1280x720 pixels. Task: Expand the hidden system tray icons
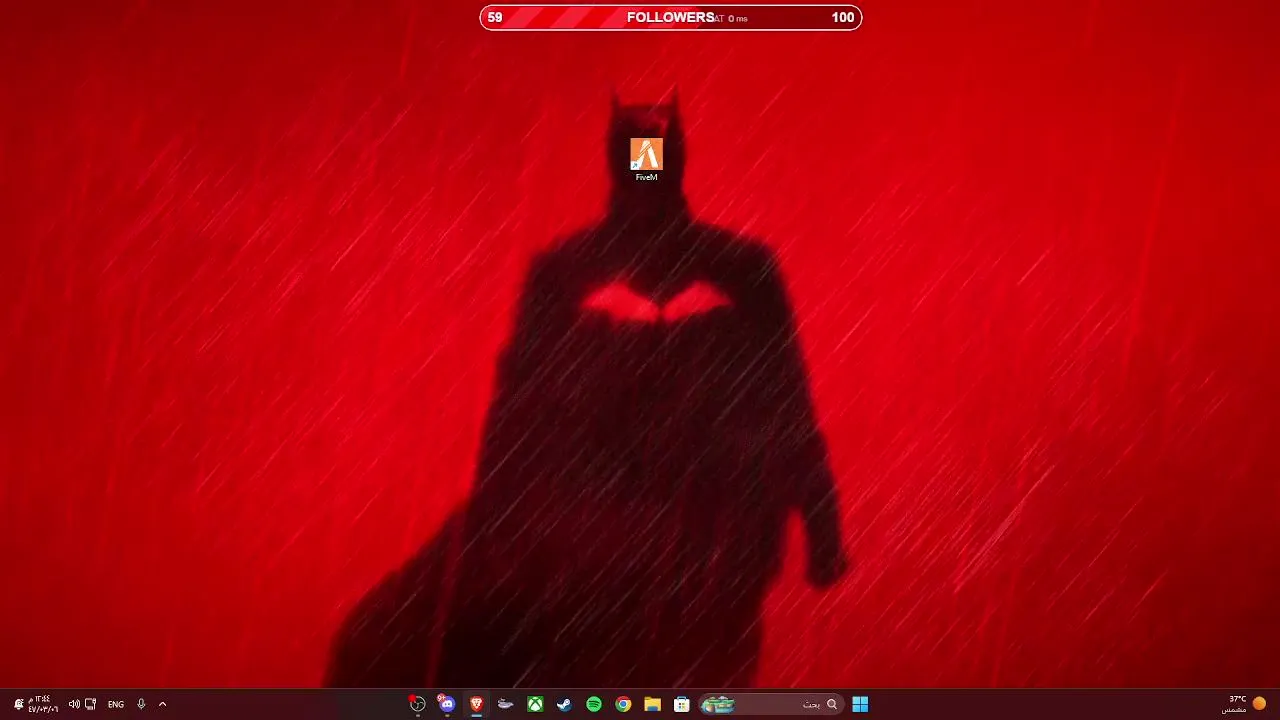pos(162,704)
